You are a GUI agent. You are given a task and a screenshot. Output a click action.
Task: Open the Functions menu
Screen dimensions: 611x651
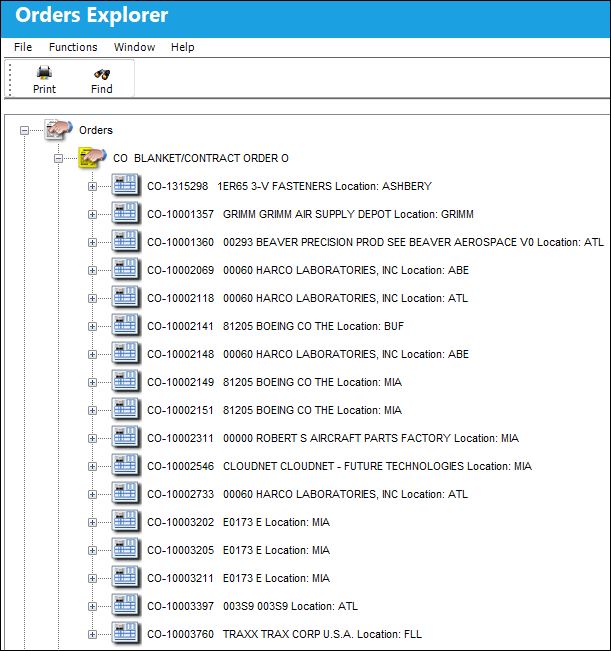(73, 47)
